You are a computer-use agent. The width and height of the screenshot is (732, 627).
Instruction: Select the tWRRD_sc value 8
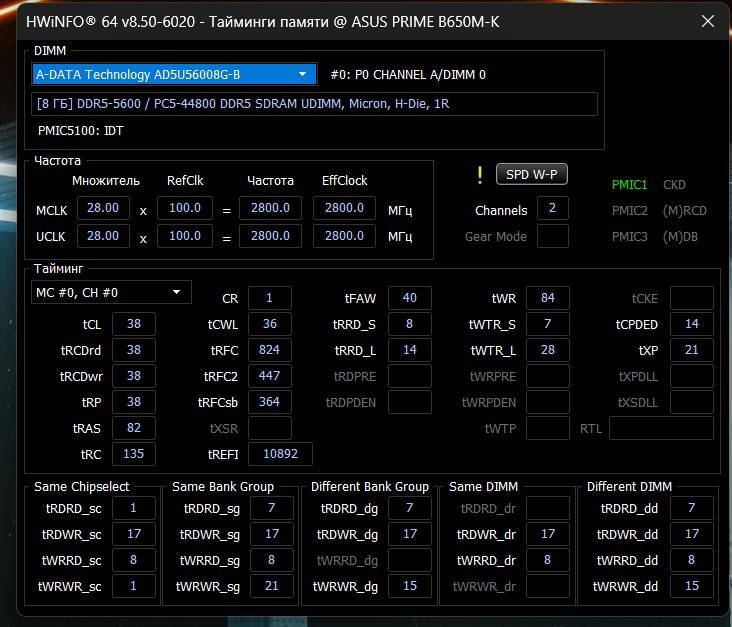[x=134, y=560]
